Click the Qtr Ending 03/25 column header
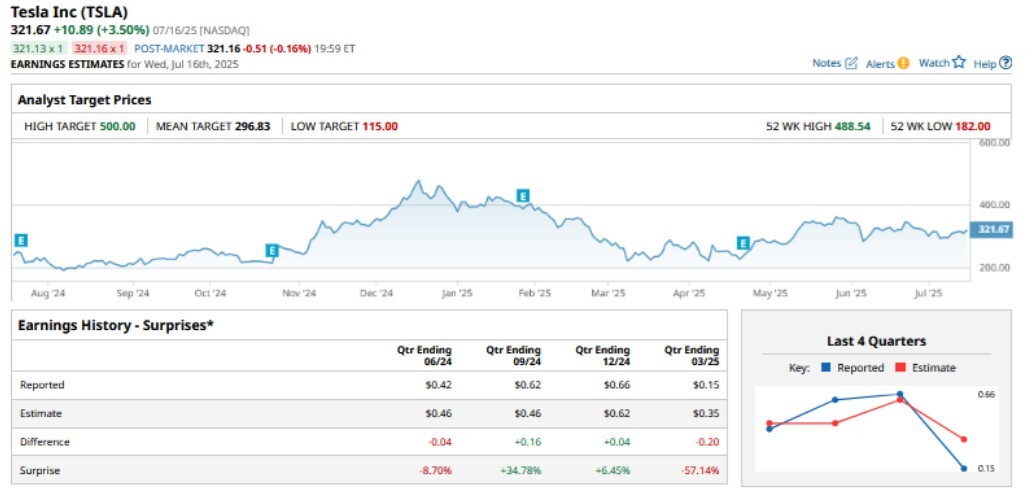The width and height of the screenshot is (1034, 498). 691,356
